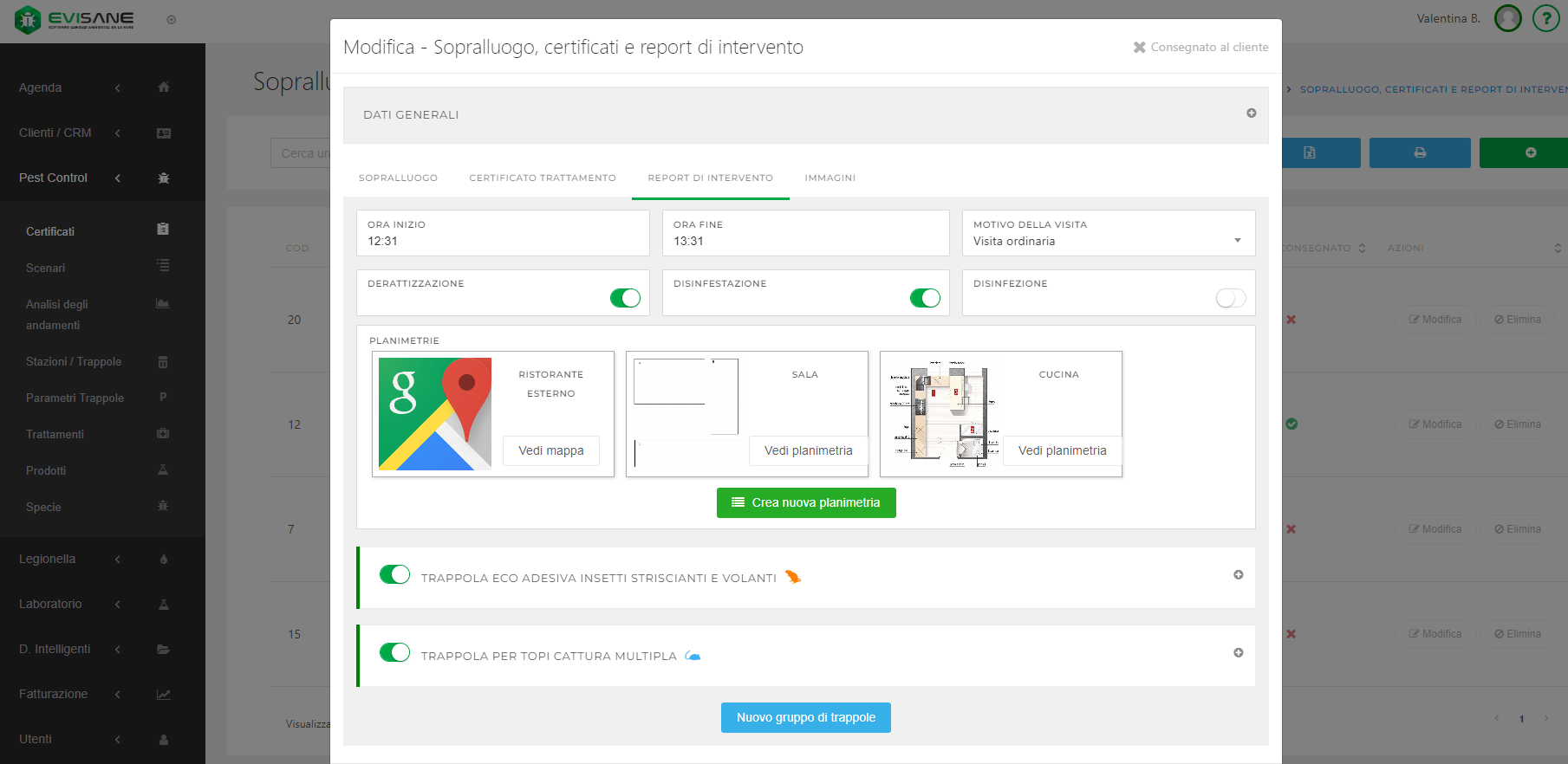
Task: Enable the Disinfezione toggle
Action: (x=1230, y=298)
